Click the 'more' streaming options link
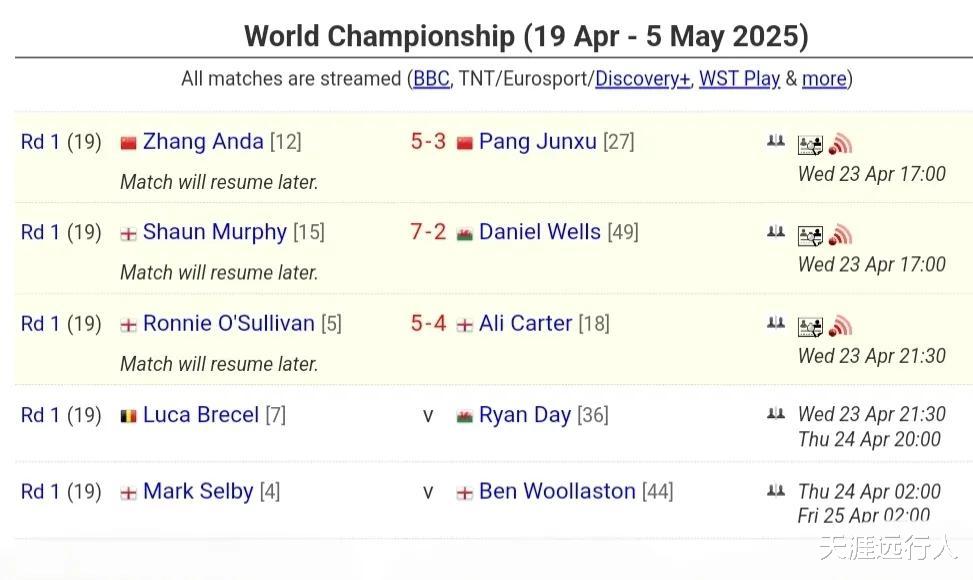 pos(824,79)
